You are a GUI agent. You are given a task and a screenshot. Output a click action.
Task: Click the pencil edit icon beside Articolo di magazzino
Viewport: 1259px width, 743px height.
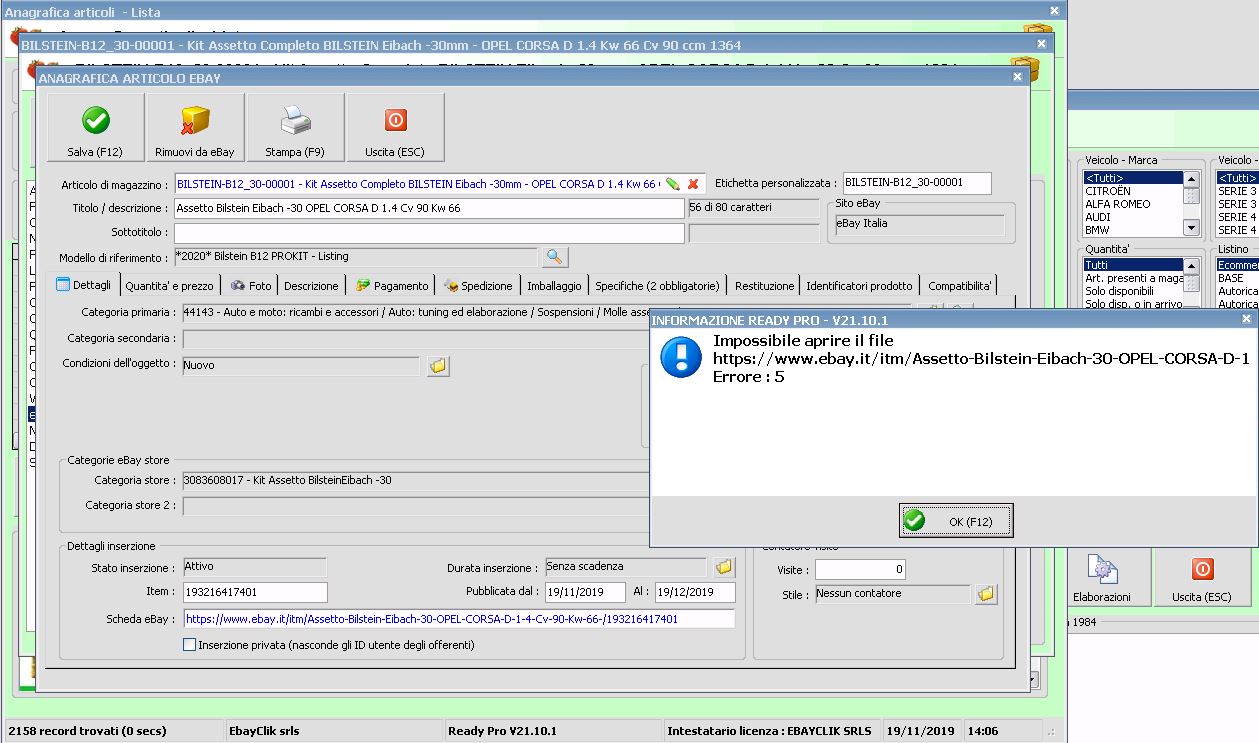coord(673,184)
